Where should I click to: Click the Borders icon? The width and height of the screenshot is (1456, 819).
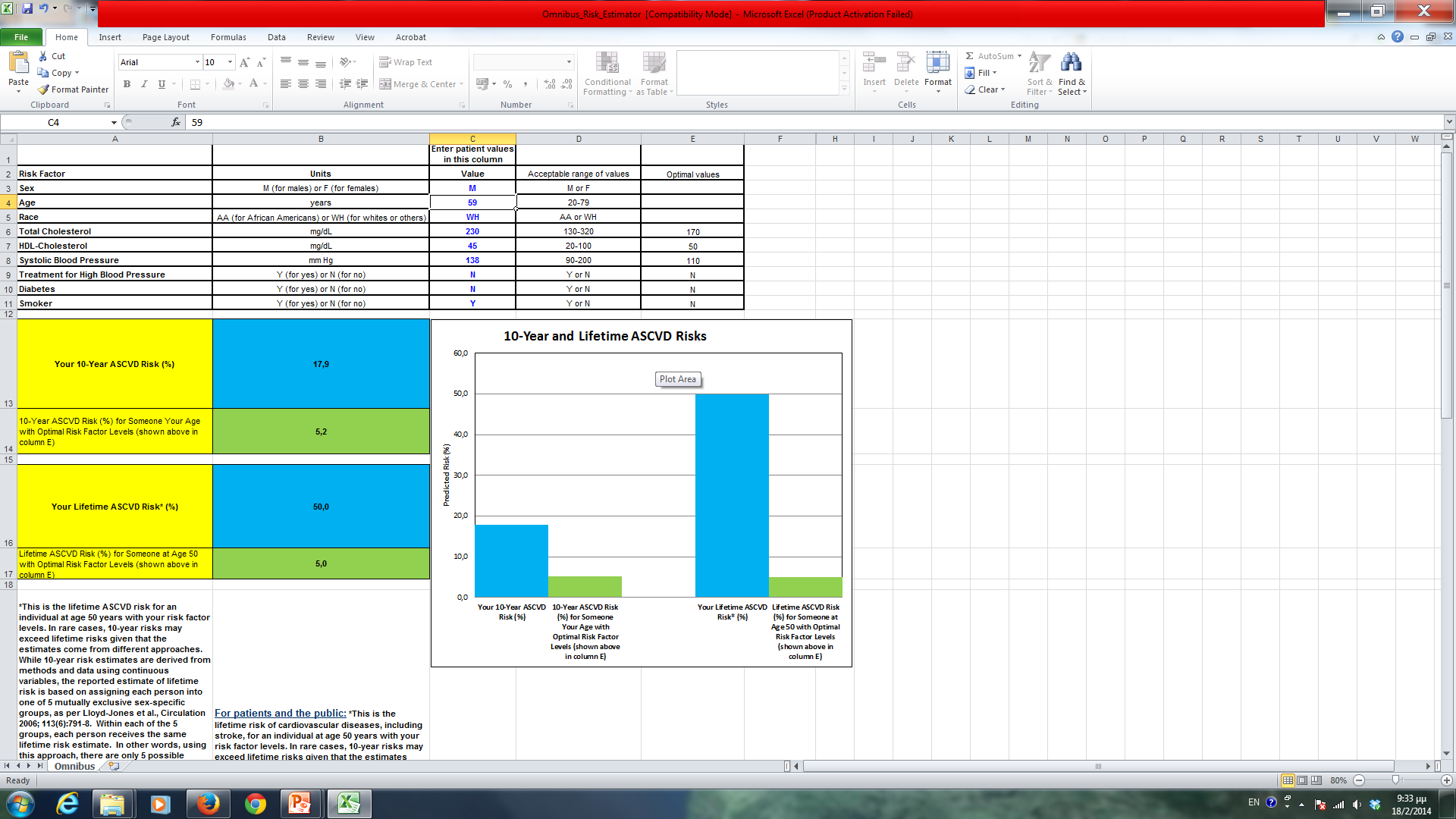point(195,84)
